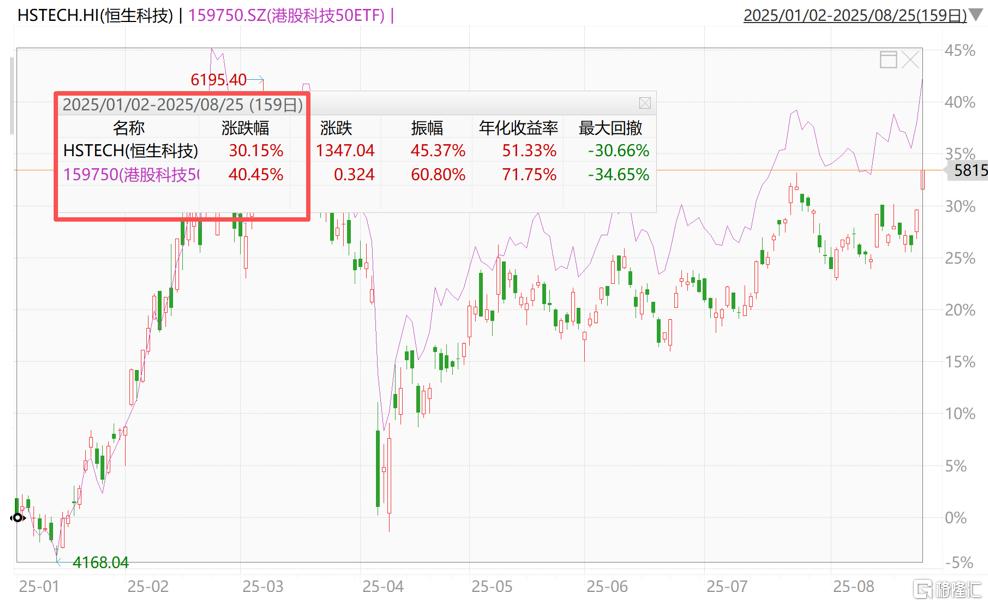Click the 25-03 date axis label
The image size is (988, 606).
(x=263, y=587)
